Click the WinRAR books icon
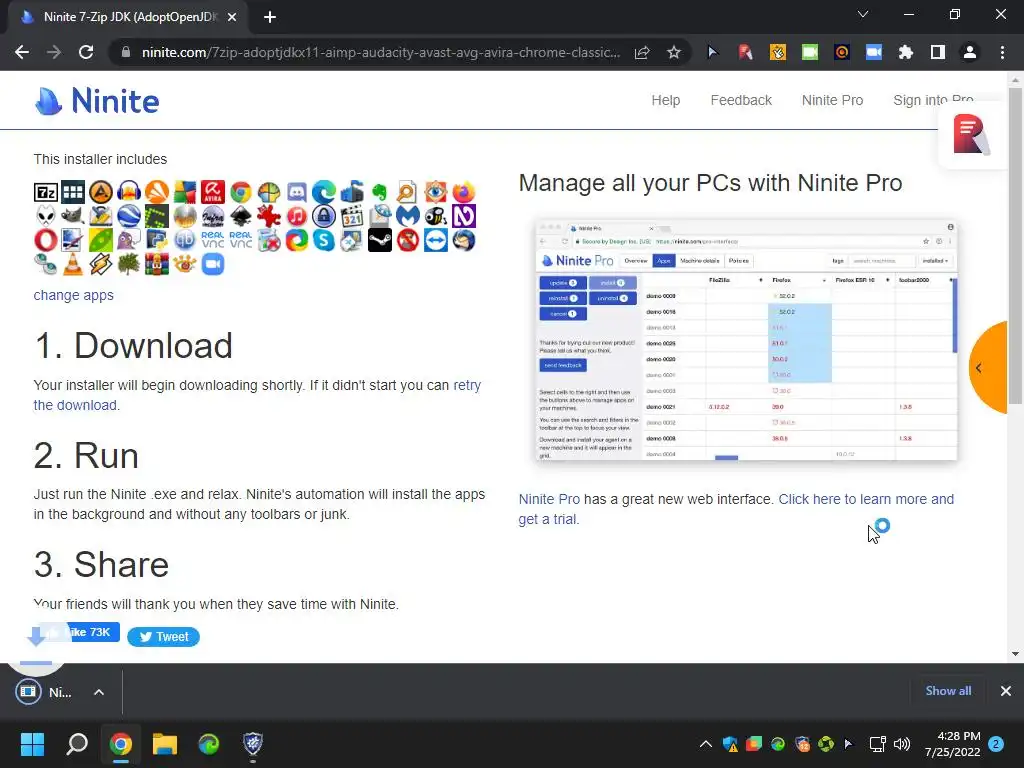 pyautogui.click(x=157, y=264)
